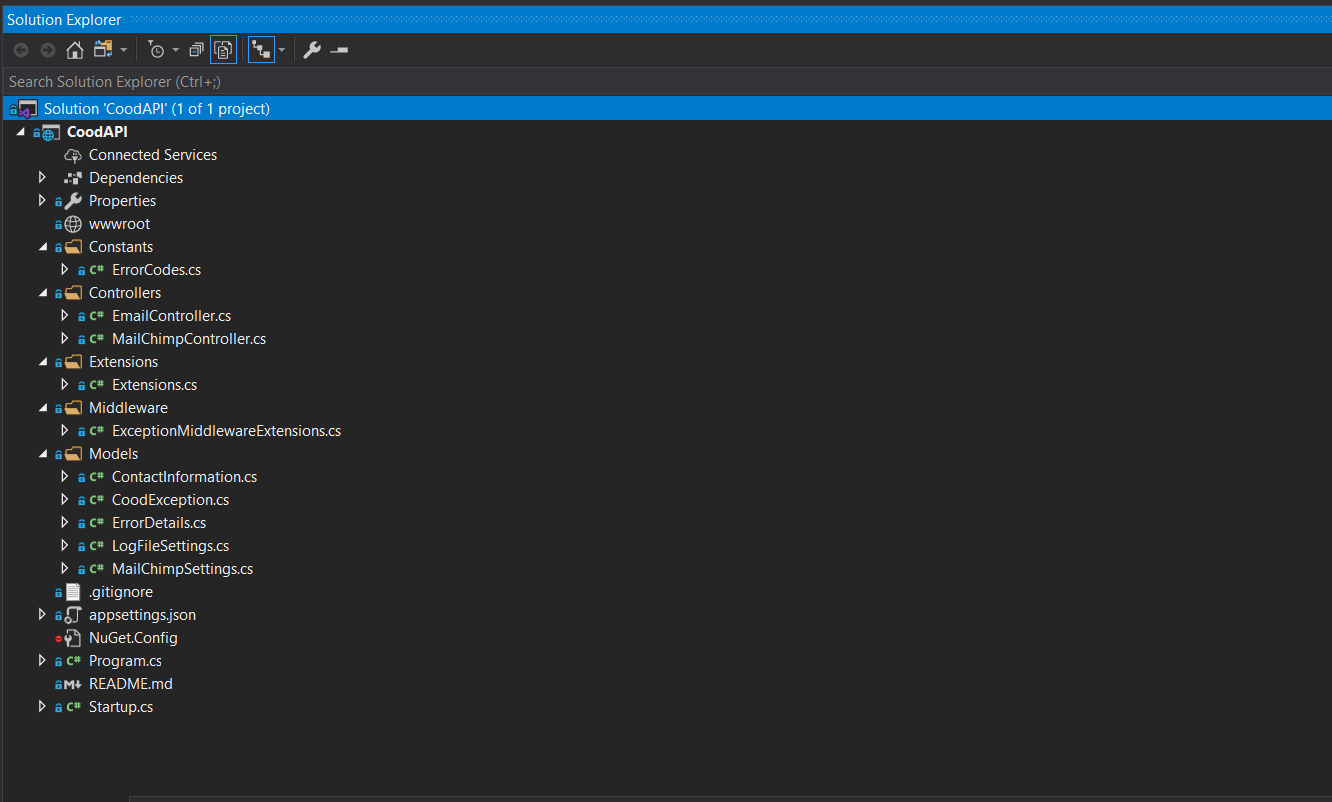Click the NuGet.Config file icon
Screen dimensions: 1332x802
pyautogui.click(x=73, y=638)
